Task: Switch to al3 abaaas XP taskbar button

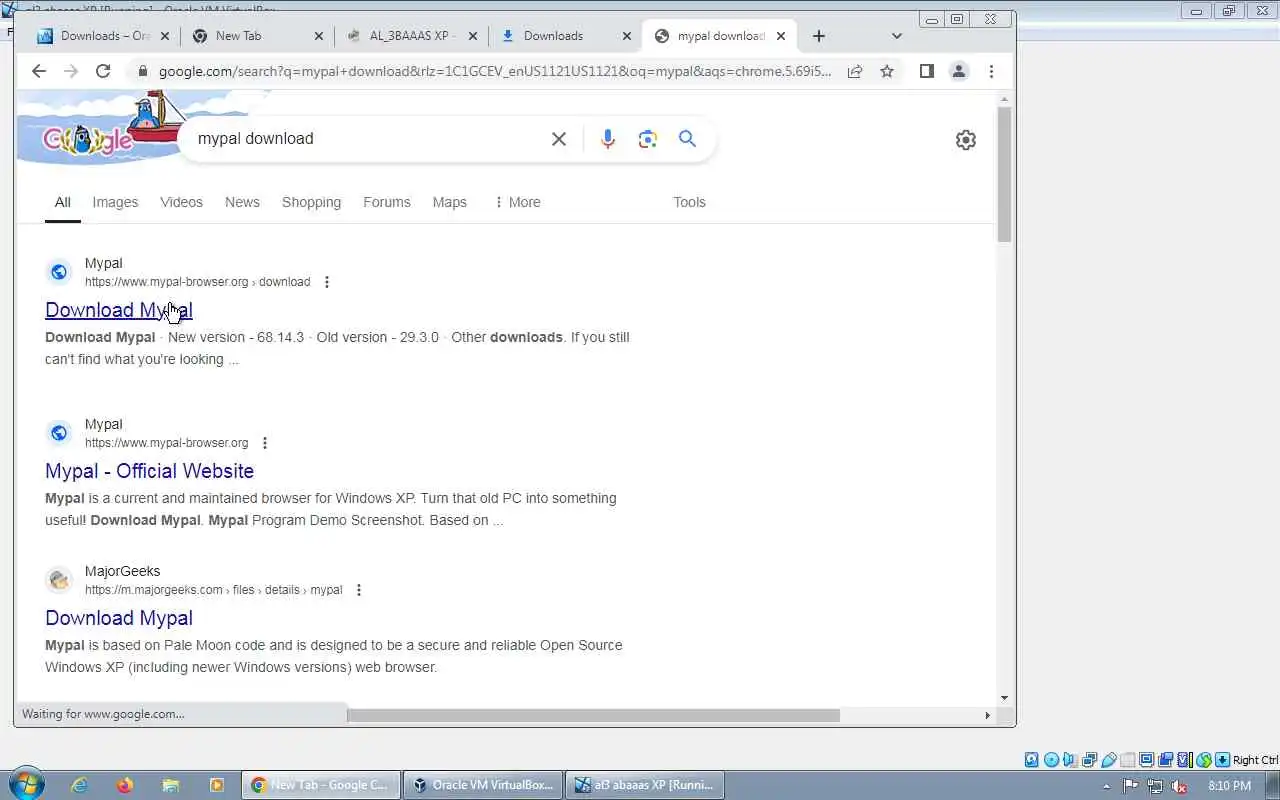Action: 644,785
